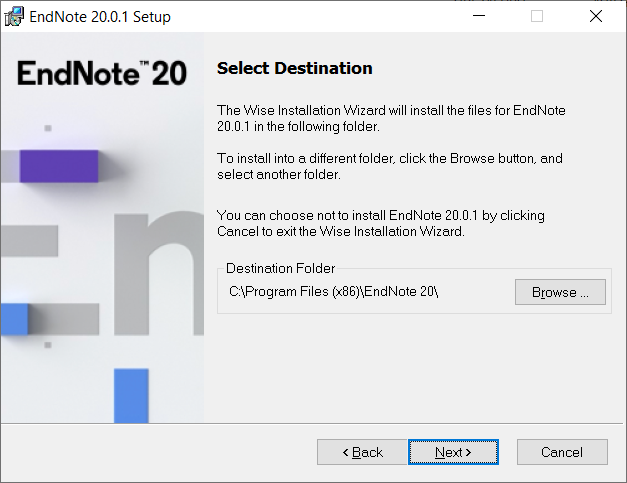Select the destination path C:\Program Files (x86)\EndNote 20\

point(333,292)
